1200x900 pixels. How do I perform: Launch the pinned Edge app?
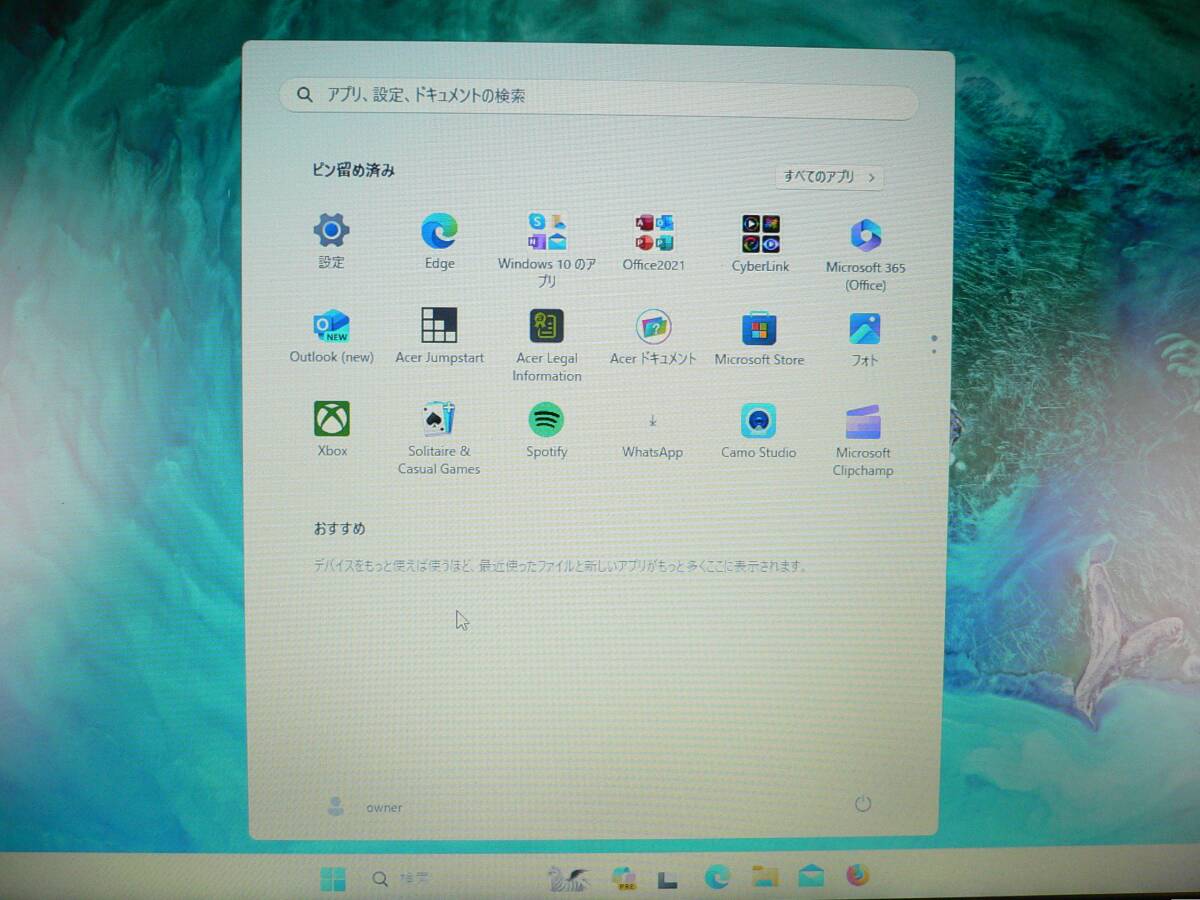click(x=439, y=241)
